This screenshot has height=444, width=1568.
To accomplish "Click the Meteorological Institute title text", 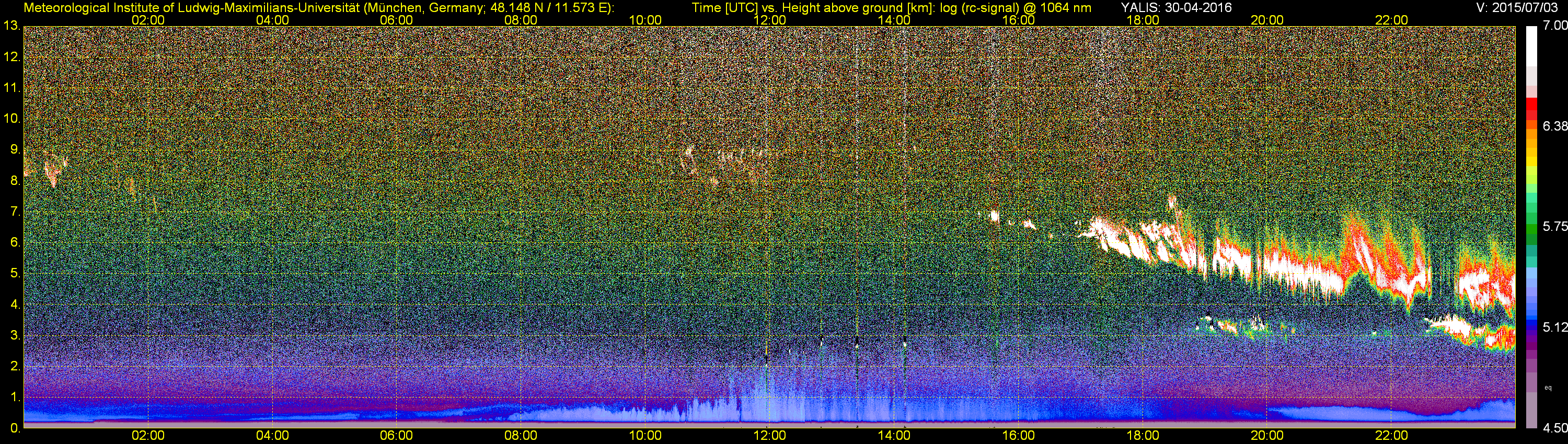I will (x=319, y=8).
